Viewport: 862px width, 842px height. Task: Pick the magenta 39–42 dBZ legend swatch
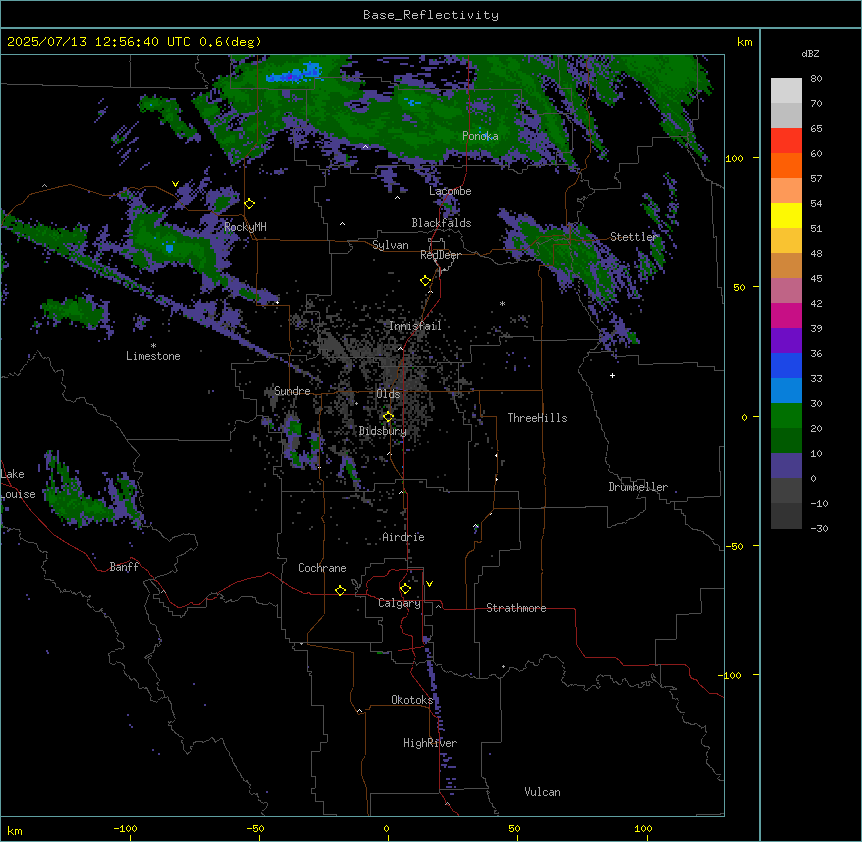pos(786,316)
